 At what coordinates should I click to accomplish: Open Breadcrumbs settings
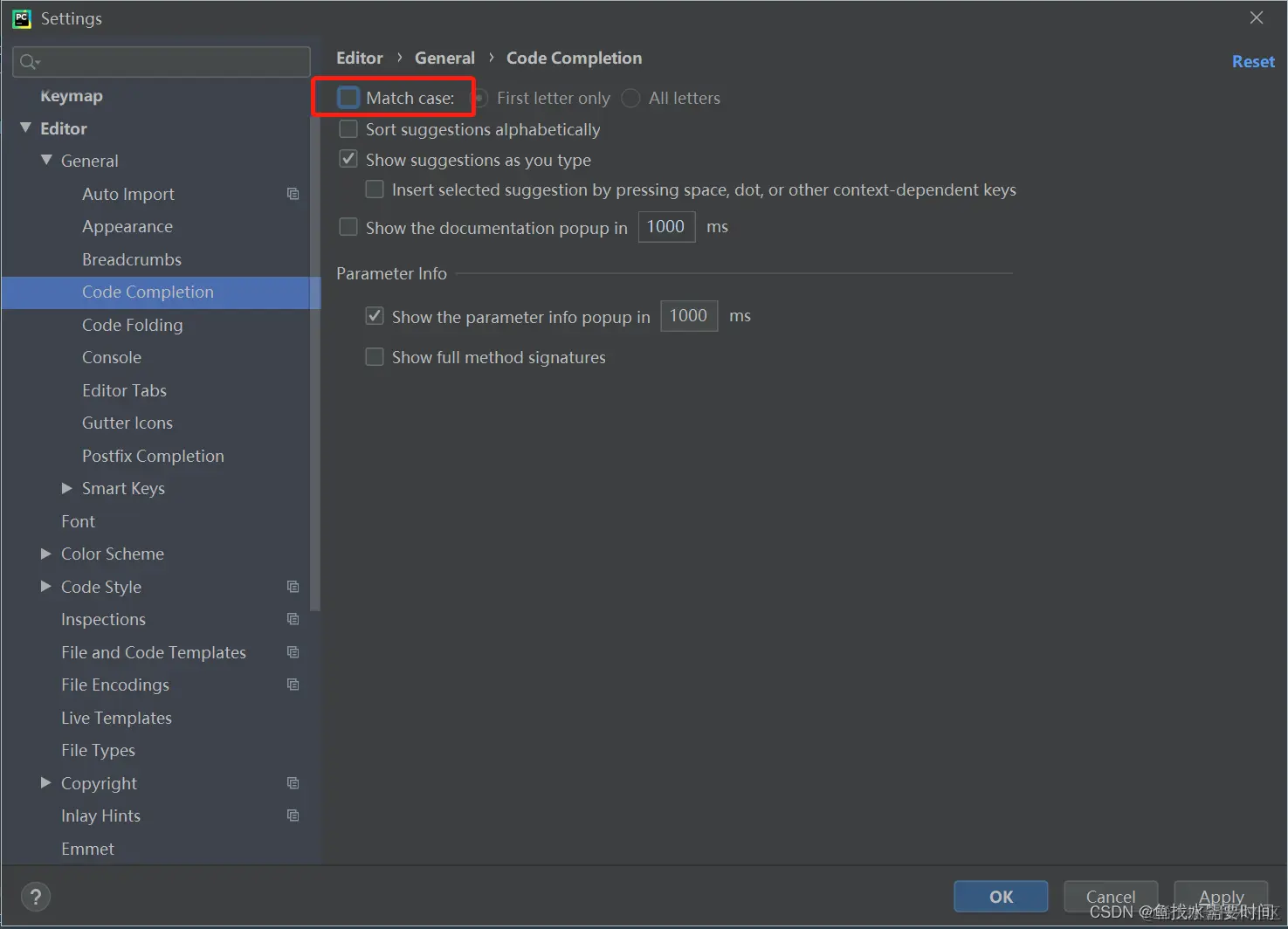tap(132, 259)
